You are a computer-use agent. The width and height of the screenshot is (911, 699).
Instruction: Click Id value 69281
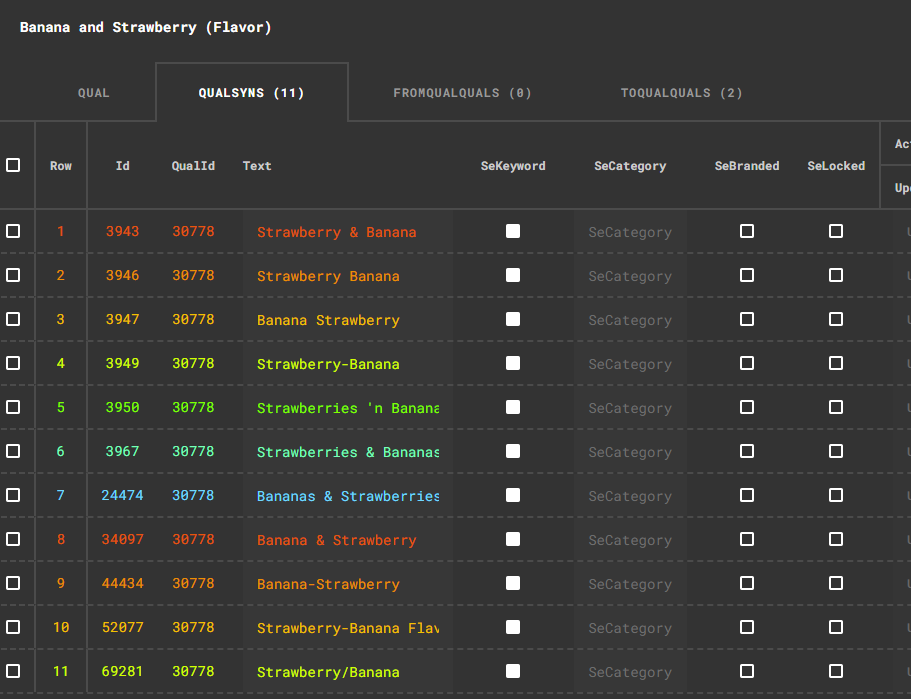[123, 671]
